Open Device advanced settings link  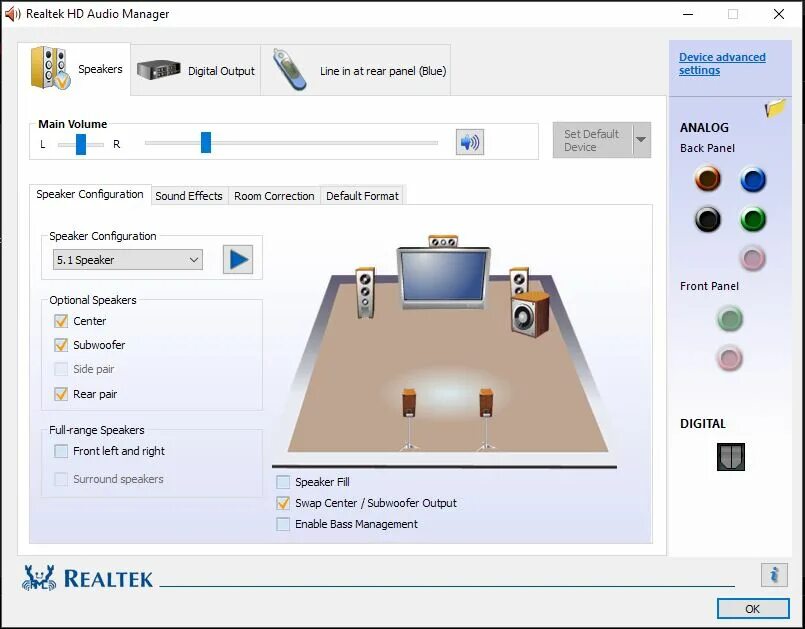[x=722, y=64]
